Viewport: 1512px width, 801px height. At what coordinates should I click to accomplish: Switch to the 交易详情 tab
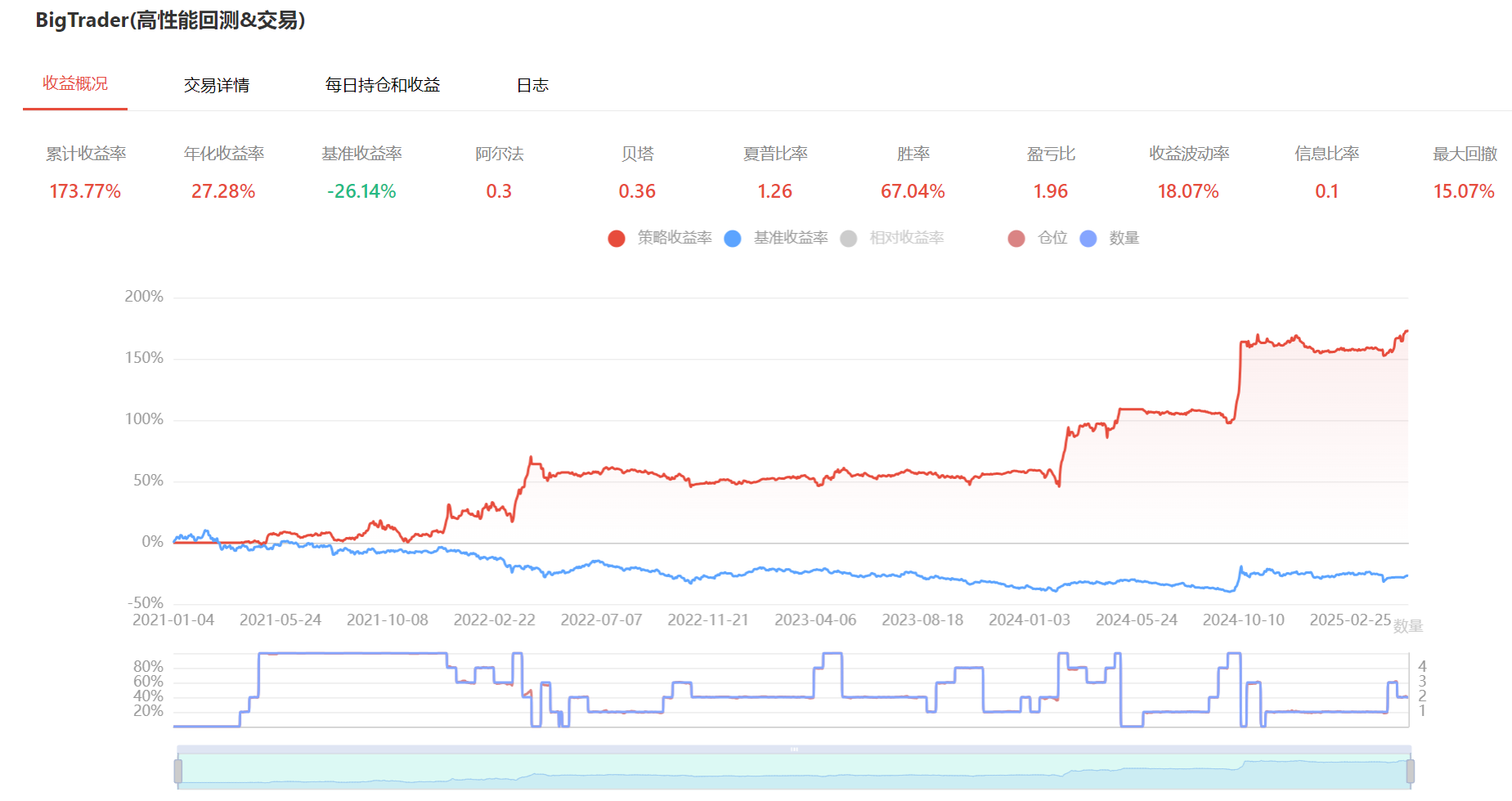pos(217,85)
